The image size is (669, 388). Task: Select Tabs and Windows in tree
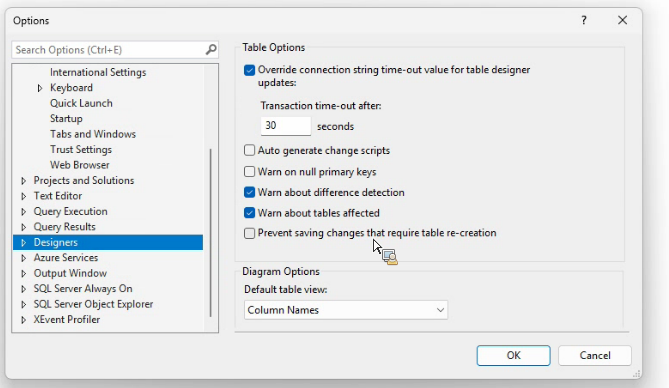(93, 134)
